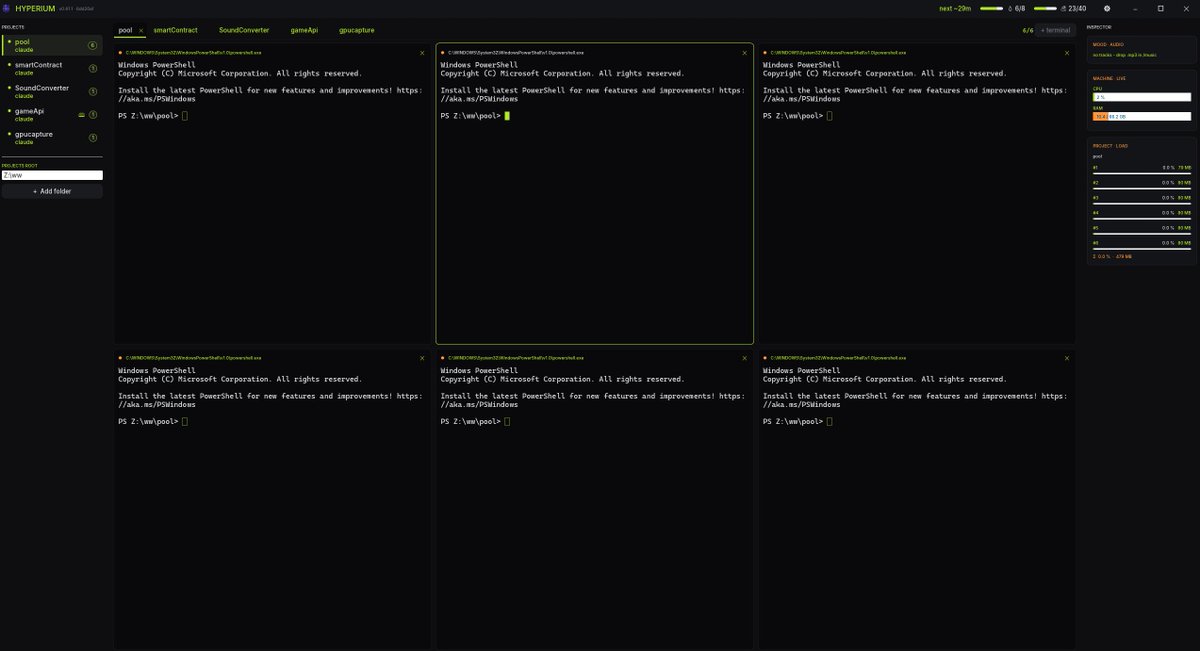
Task: Switch to the gpucapture tab
Action: click(x=356, y=30)
